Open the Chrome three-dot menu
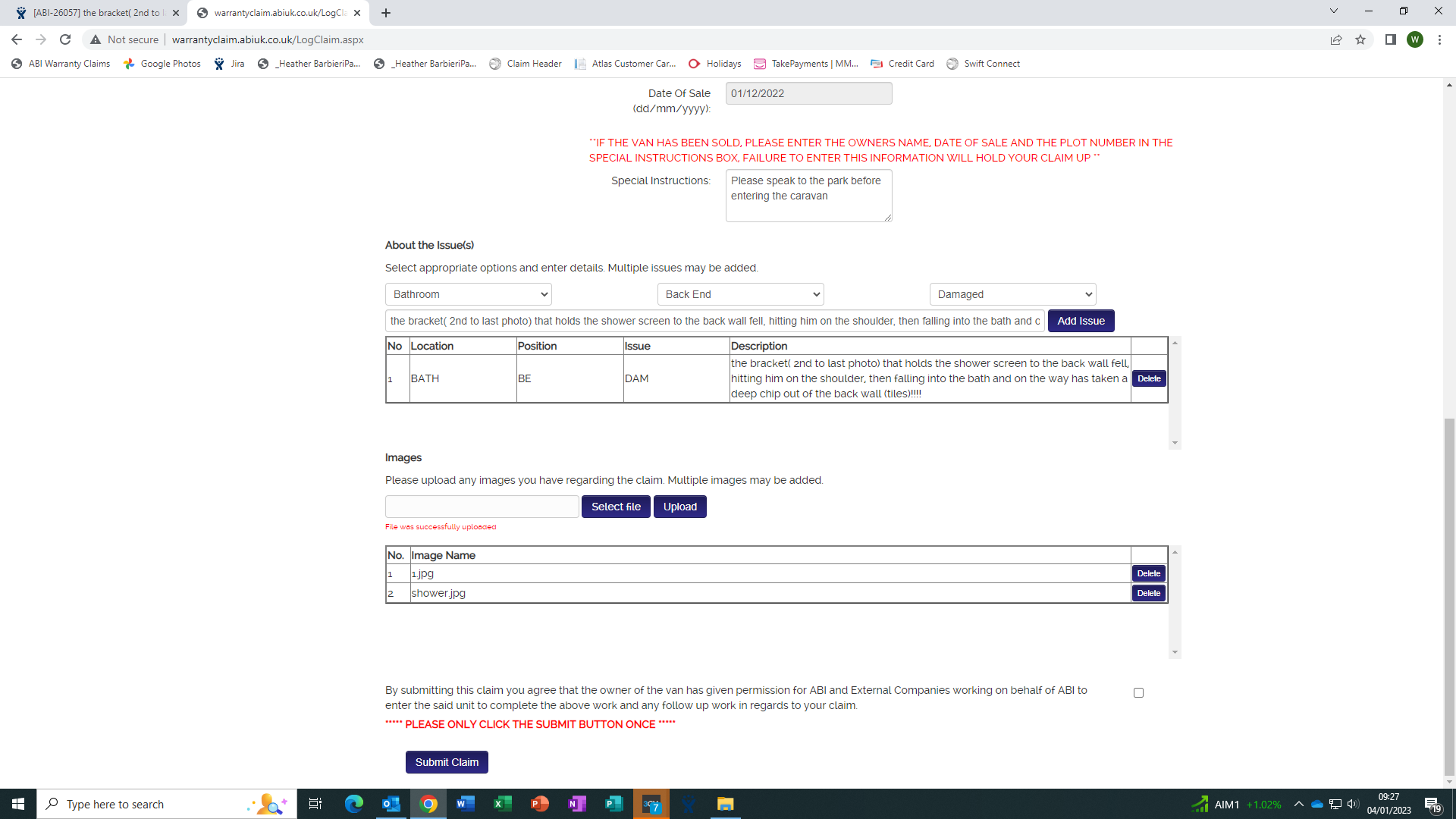 [1439, 39]
